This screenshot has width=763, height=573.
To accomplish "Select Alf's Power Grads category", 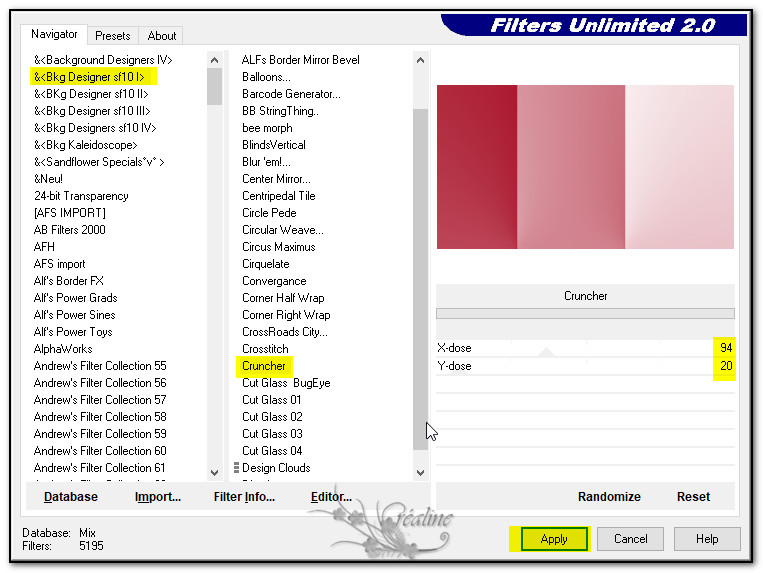I will [x=75, y=298].
